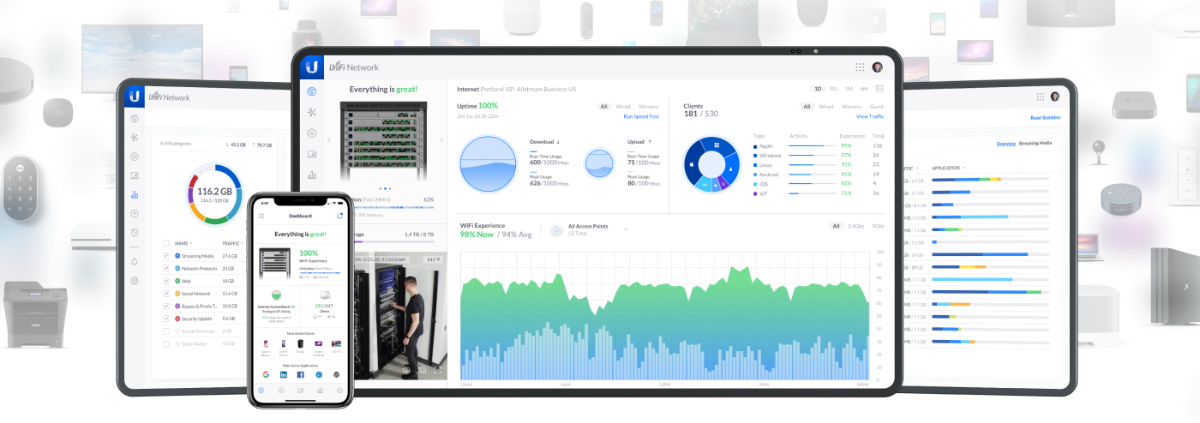This screenshot has height=423, width=1200.
Task: Open dashboard icon in left tablet sidebar
Action: coord(134,118)
